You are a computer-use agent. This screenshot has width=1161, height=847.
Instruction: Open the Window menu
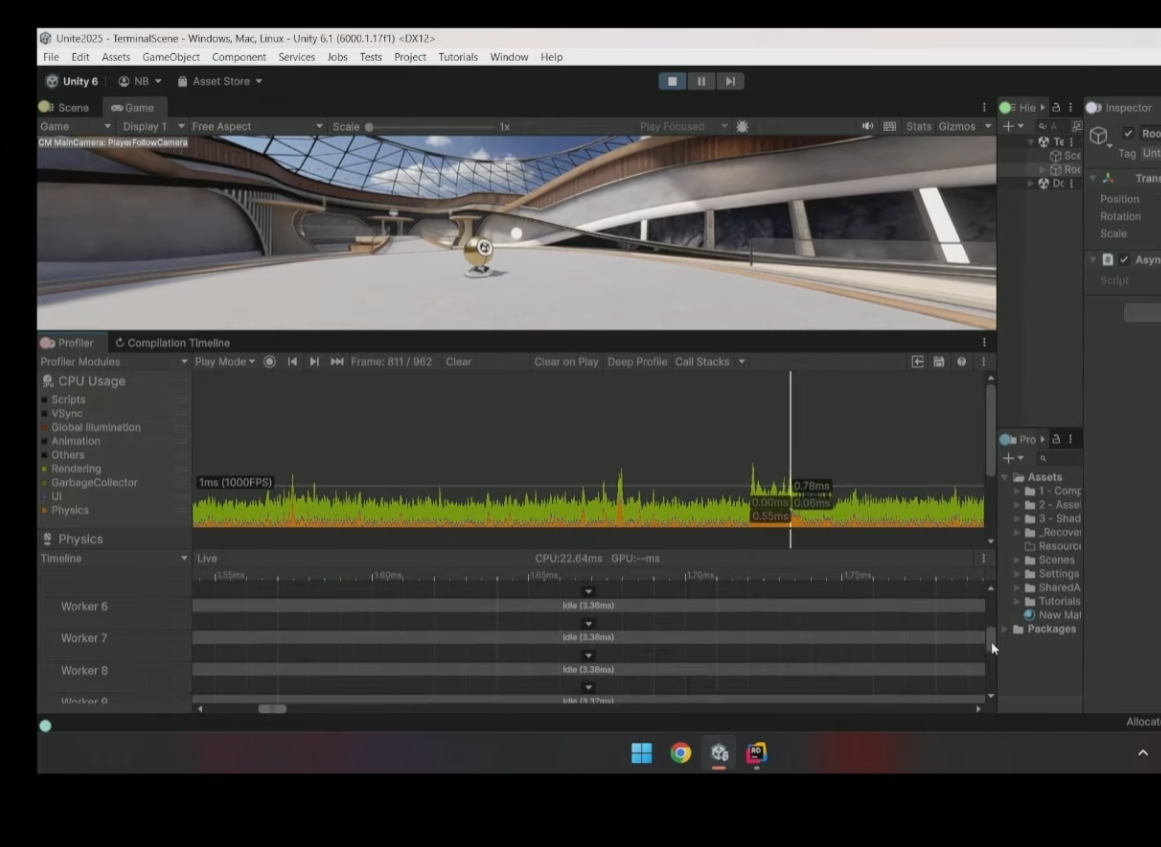(509, 57)
